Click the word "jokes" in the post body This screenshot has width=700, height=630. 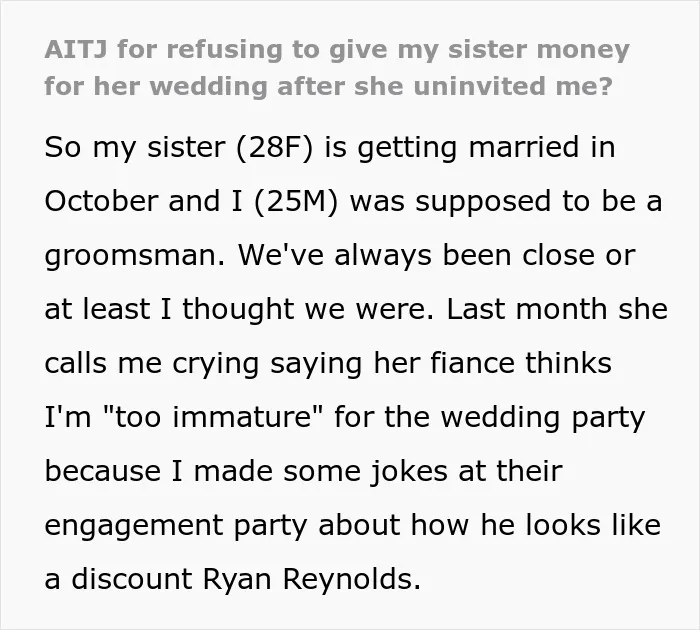point(409,472)
